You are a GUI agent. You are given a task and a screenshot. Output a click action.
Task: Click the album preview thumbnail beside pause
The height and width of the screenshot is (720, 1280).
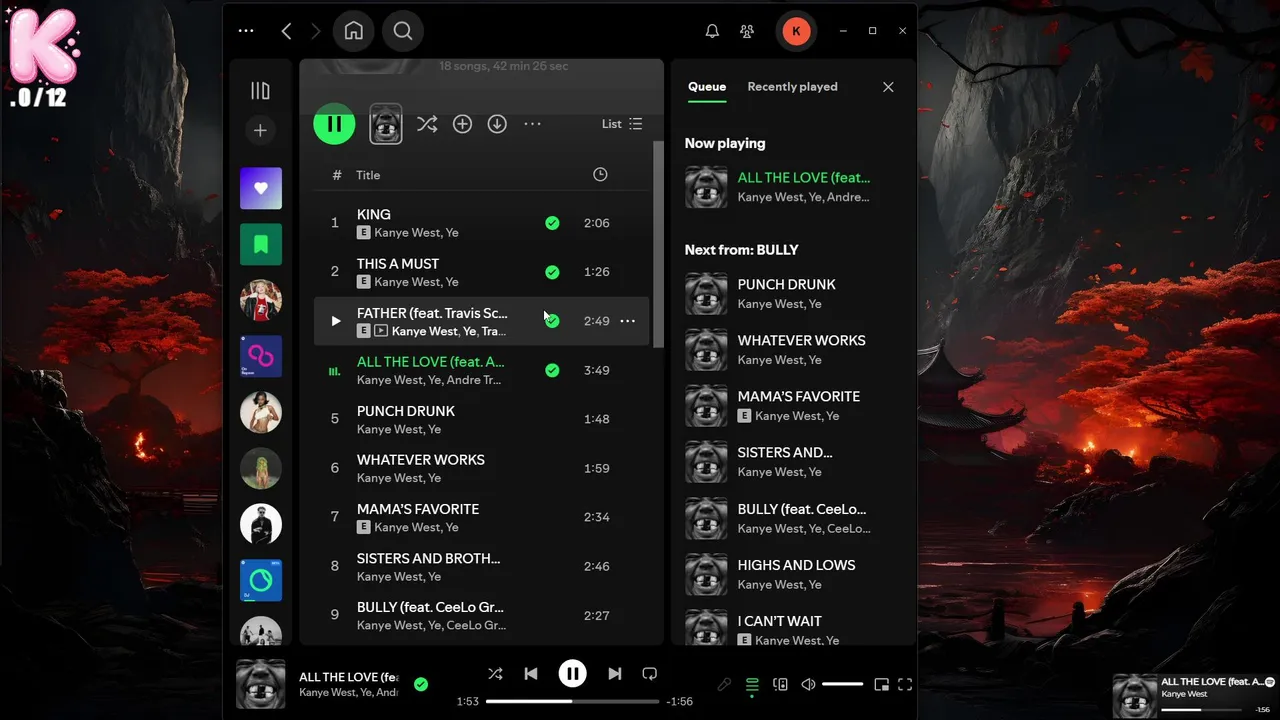[x=386, y=124]
